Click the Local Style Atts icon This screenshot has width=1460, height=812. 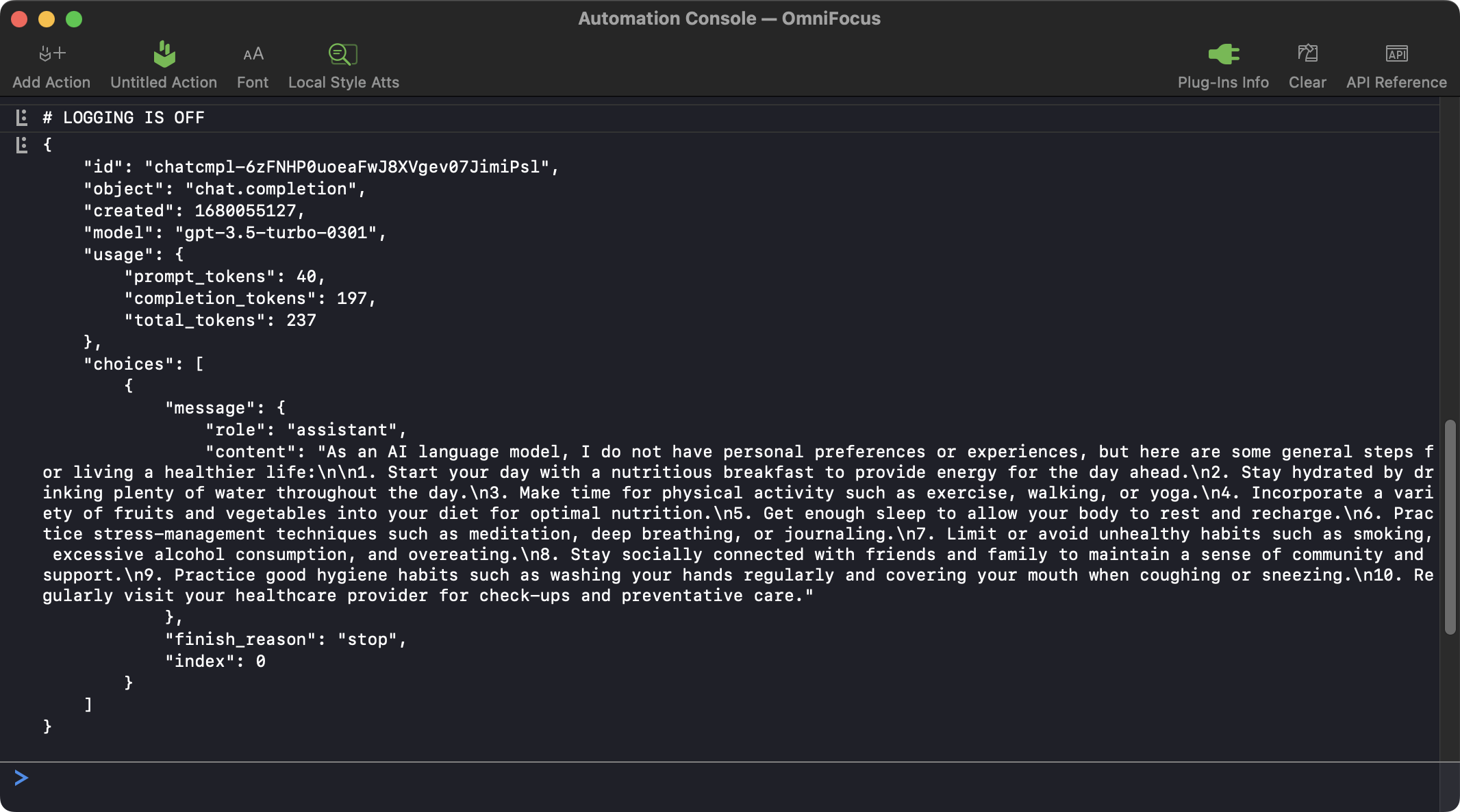[x=343, y=54]
